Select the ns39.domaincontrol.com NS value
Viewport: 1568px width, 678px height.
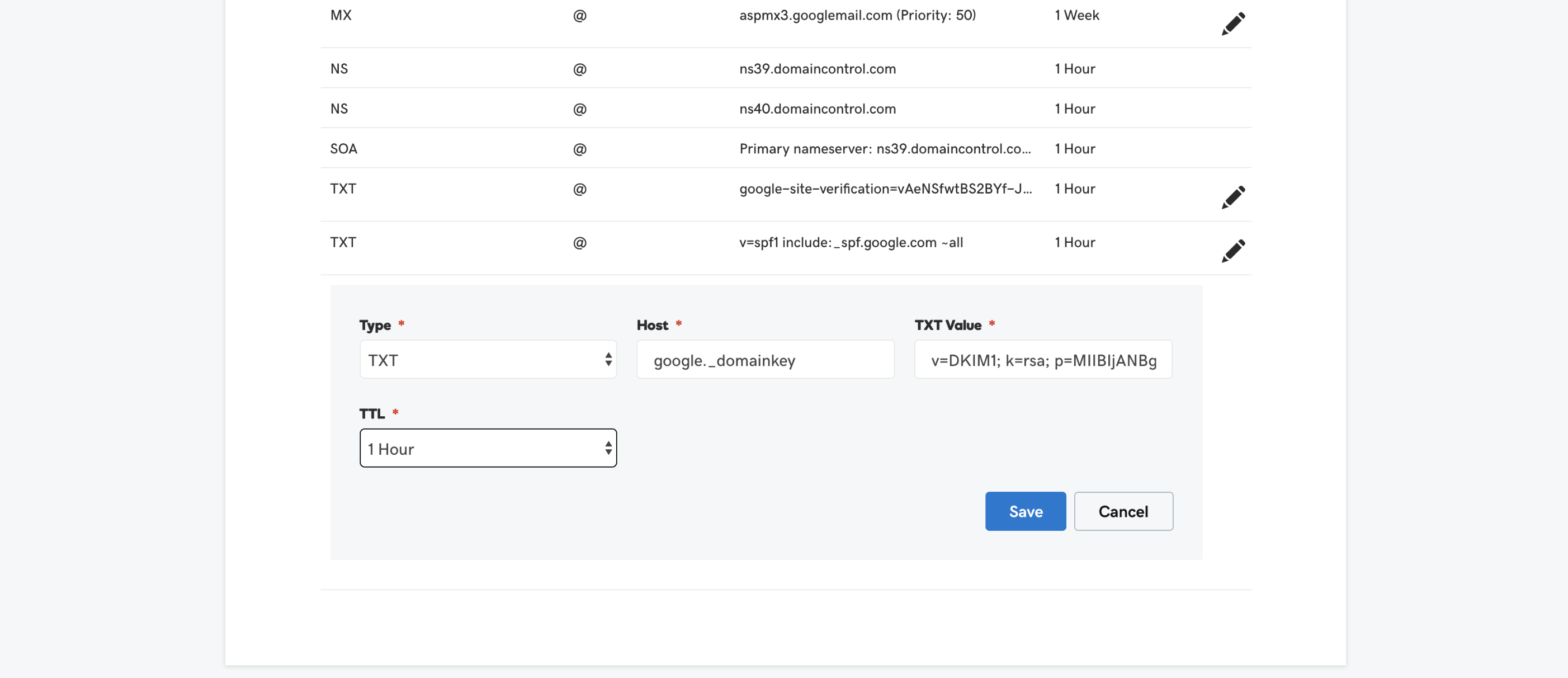pyautogui.click(x=817, y=69)
